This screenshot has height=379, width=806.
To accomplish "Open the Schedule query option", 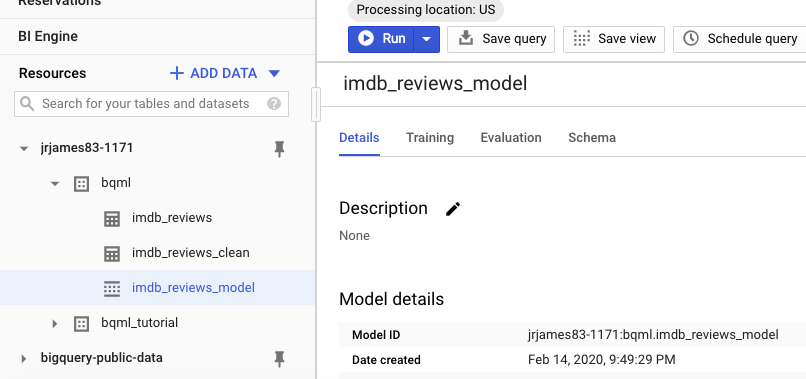I will [740, 39].
